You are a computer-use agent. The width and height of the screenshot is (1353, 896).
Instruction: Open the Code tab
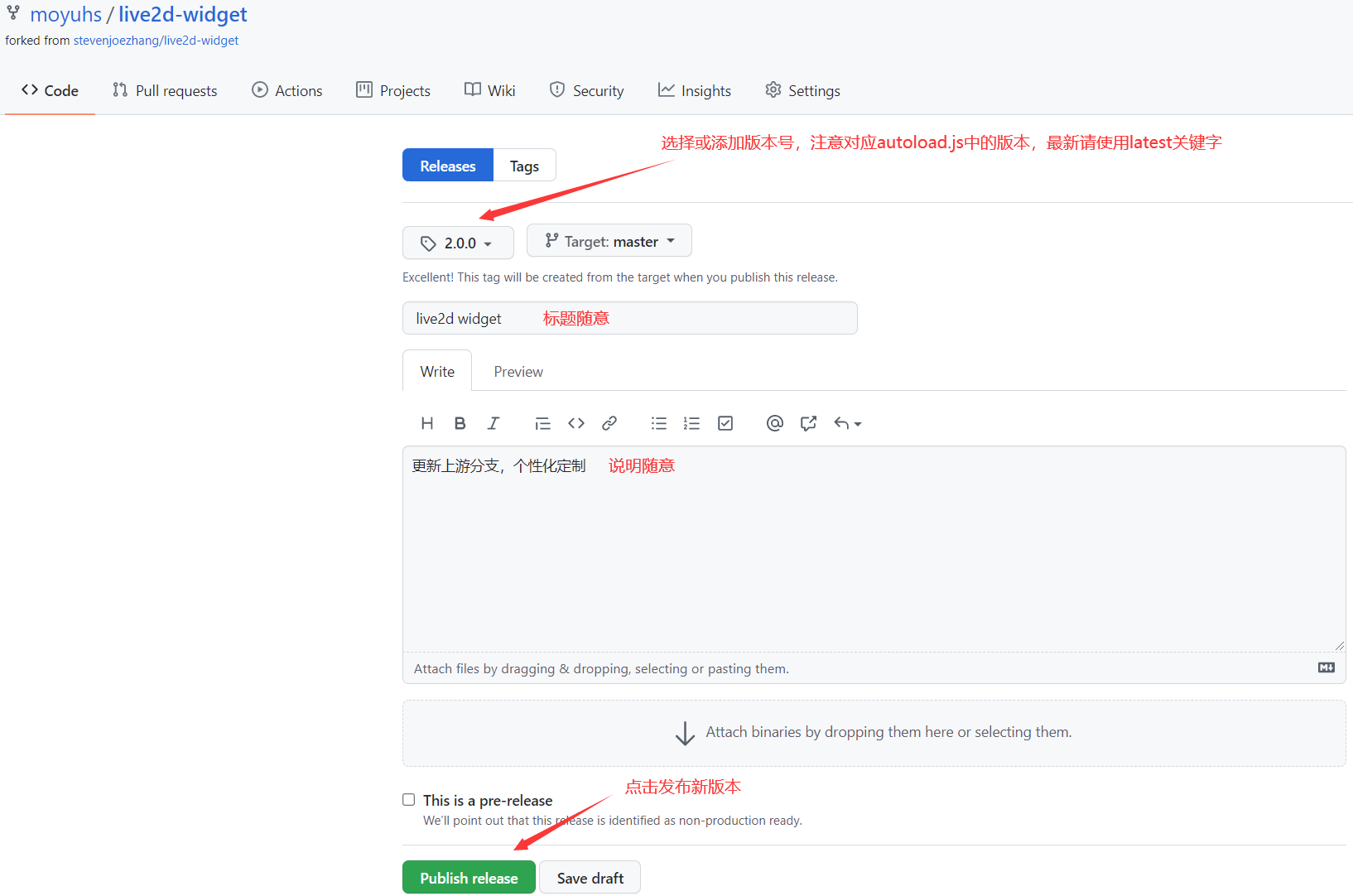pos(50,90)
